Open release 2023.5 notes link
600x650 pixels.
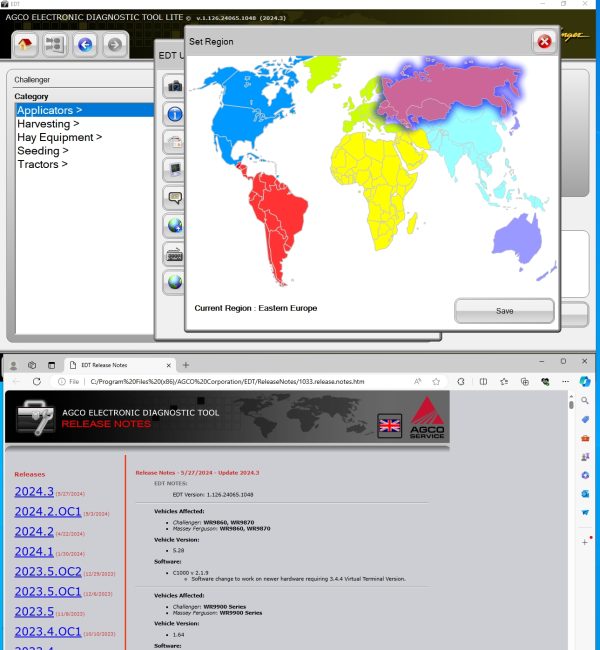point(34,611)
